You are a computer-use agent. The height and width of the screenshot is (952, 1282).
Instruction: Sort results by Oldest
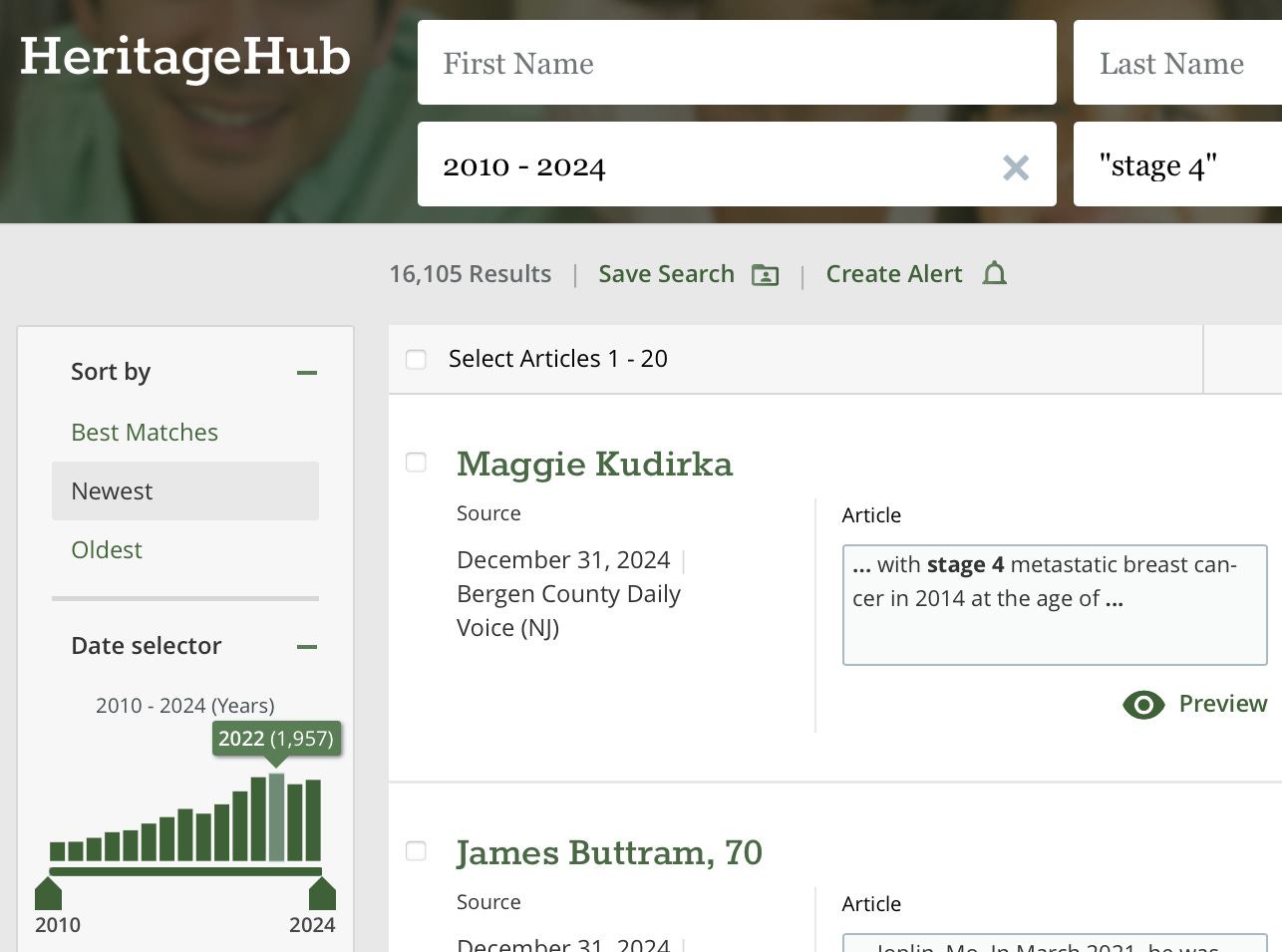pos(107,550)
